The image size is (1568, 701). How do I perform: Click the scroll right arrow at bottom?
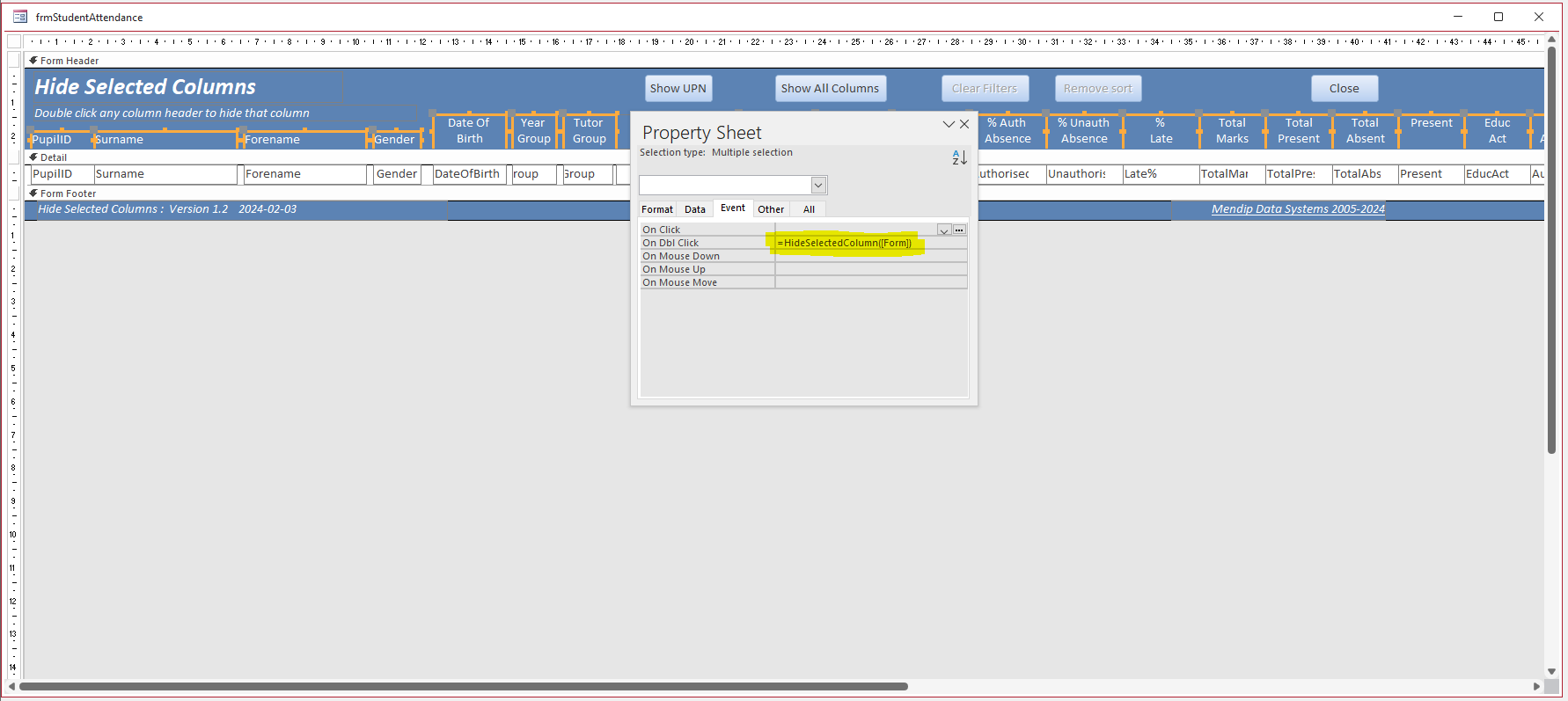(1536, 686)
